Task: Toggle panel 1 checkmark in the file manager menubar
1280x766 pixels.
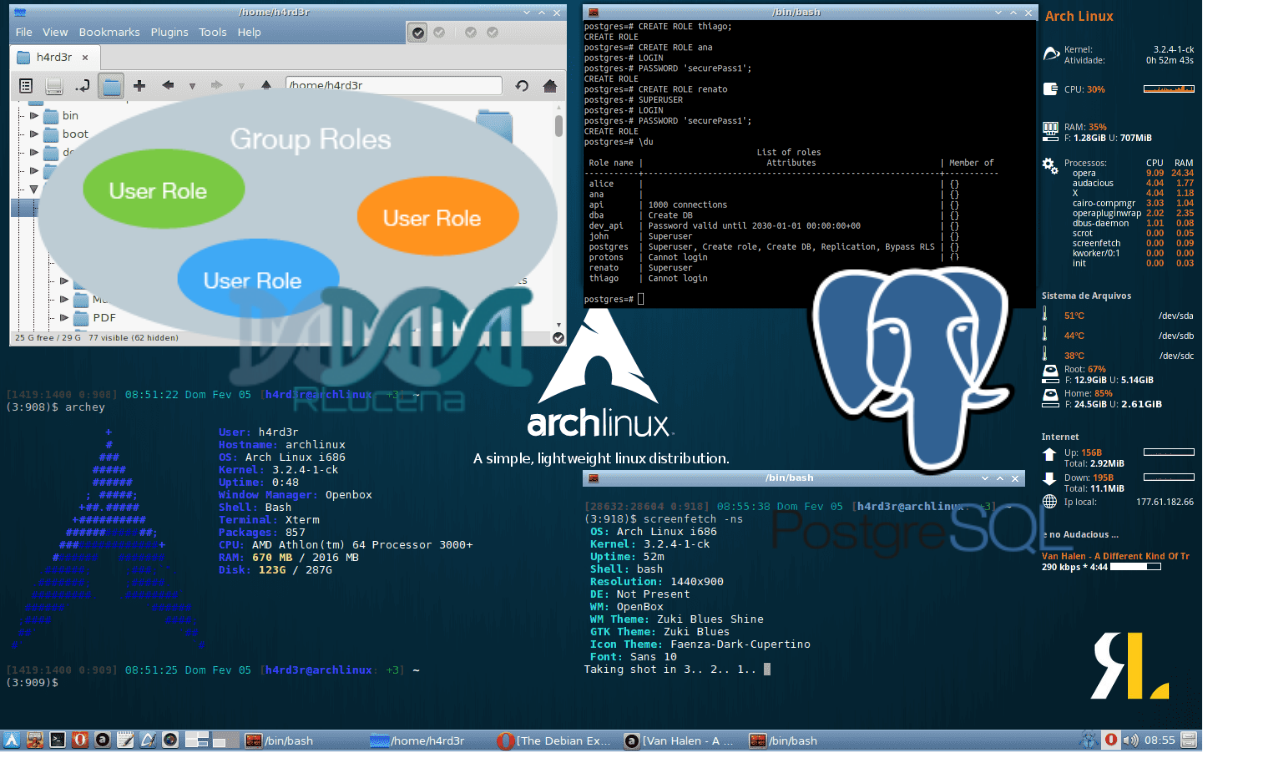Action: (x=419, y=33)
